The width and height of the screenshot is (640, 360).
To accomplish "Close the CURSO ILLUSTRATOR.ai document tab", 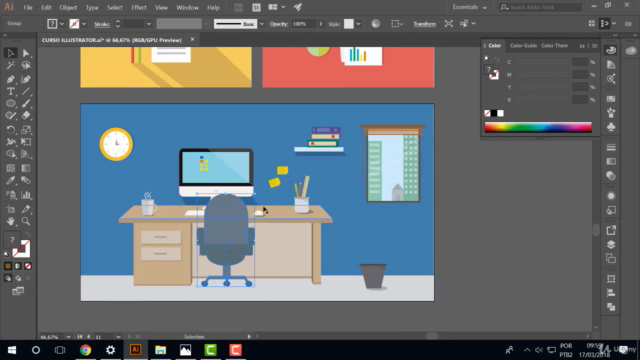I will click(x=192, y=40).
